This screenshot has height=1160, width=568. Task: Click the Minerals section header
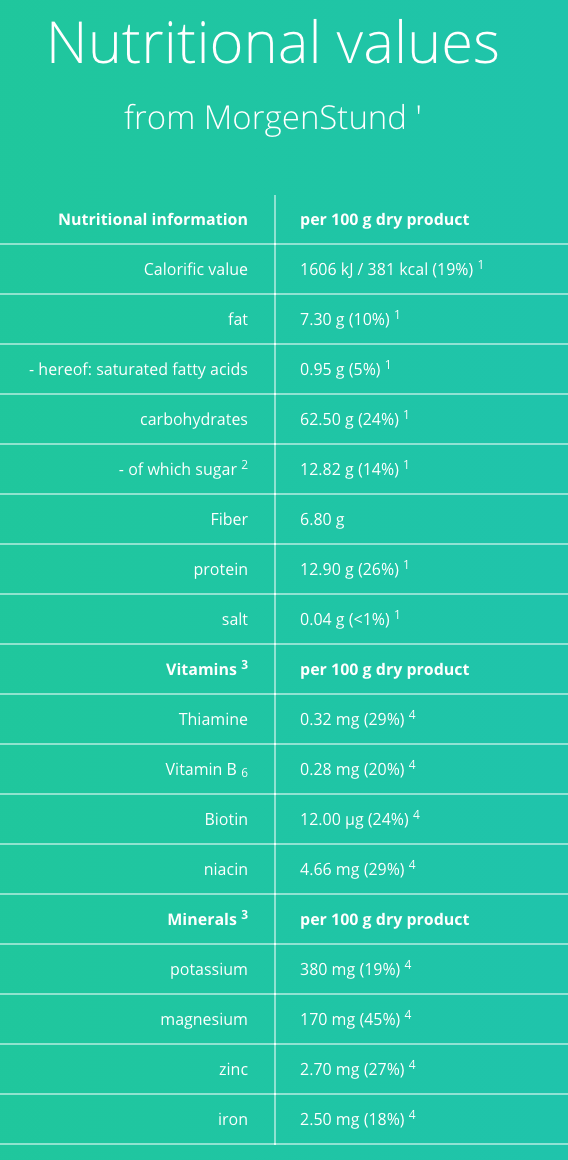tap(208, 919)
